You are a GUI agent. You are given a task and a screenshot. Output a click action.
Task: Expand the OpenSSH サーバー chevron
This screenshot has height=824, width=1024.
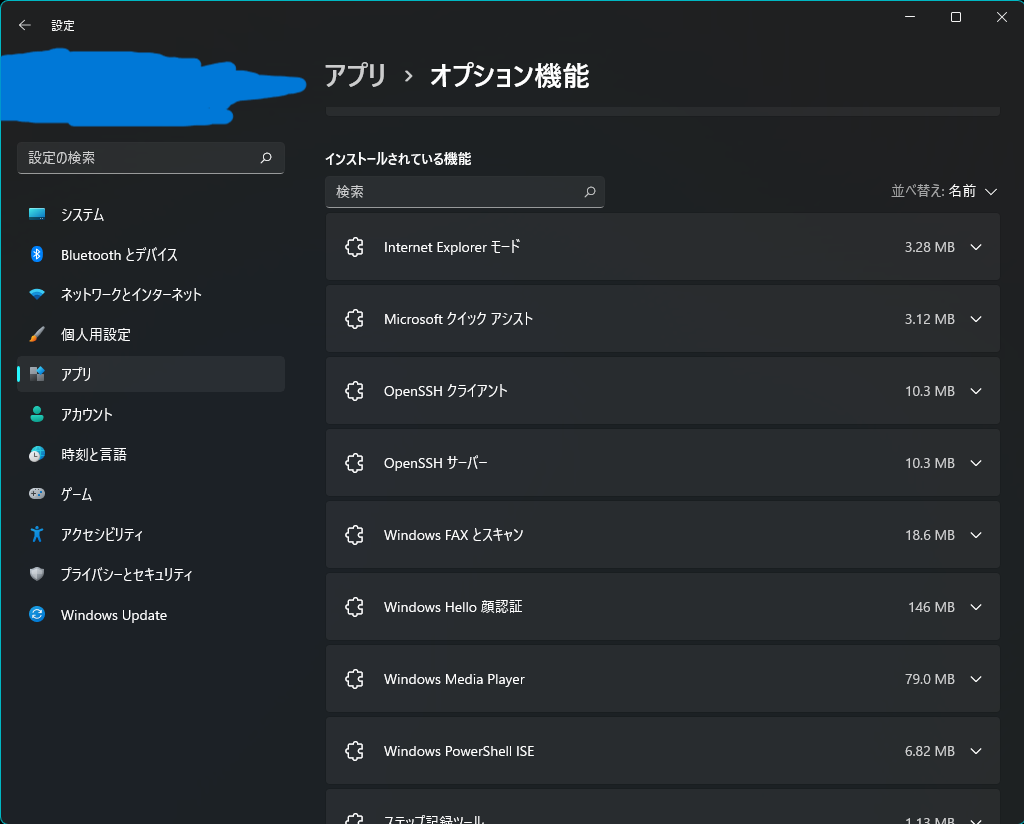click(x=976, y=463)
